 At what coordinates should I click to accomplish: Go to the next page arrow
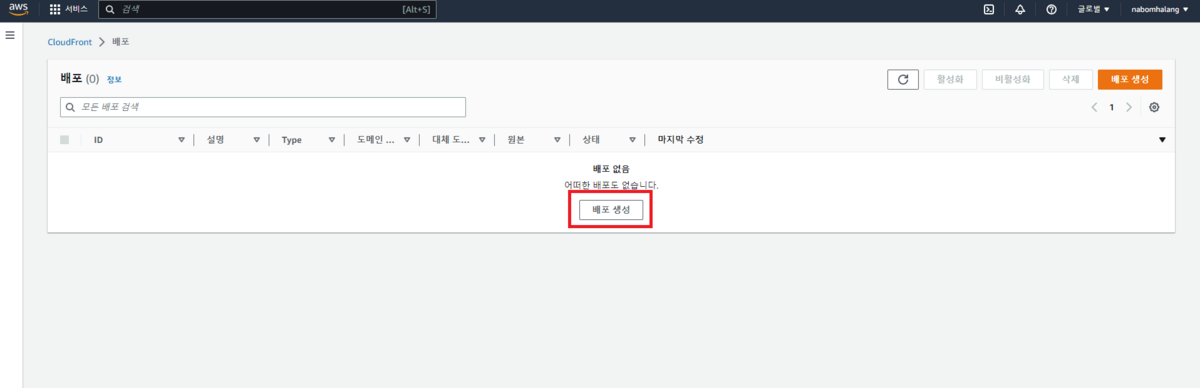point(1129,107)
